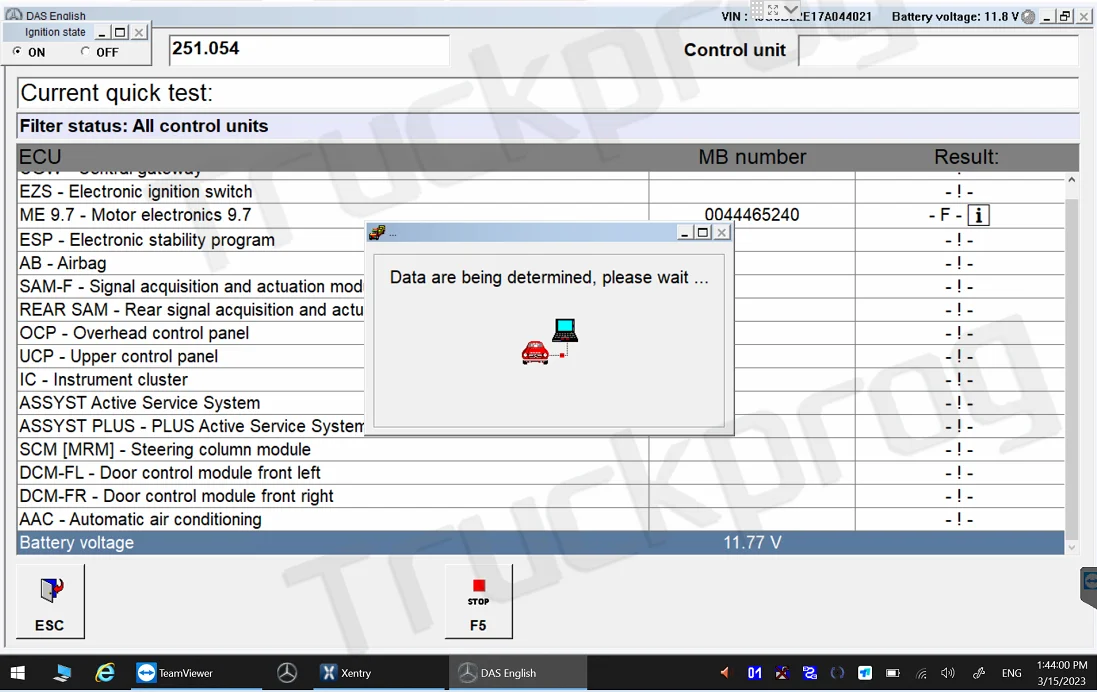
Task: Select SAM-F signal acquisition row
Action: click(540, 286)
